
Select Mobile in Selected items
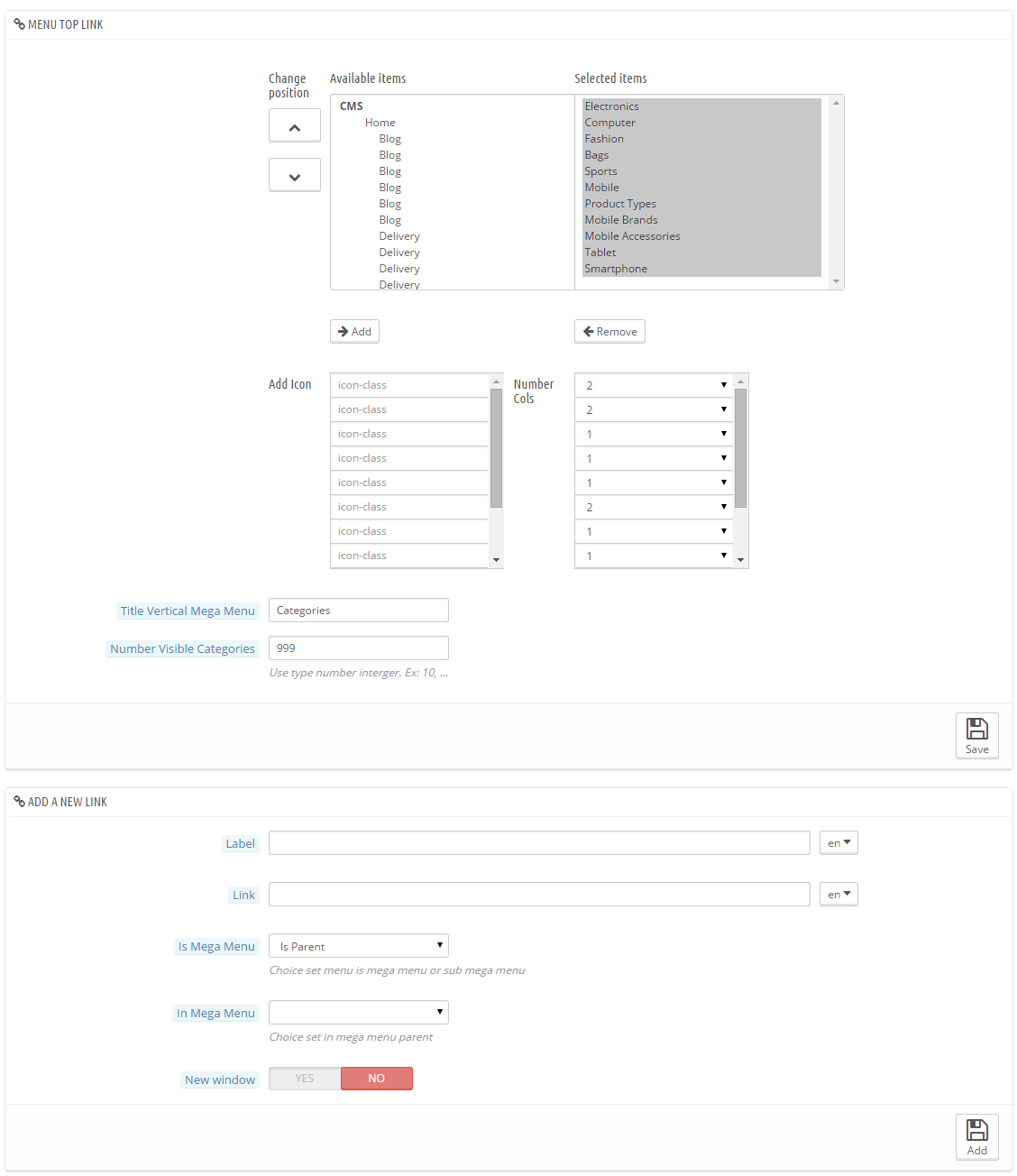tap(701, 188)
